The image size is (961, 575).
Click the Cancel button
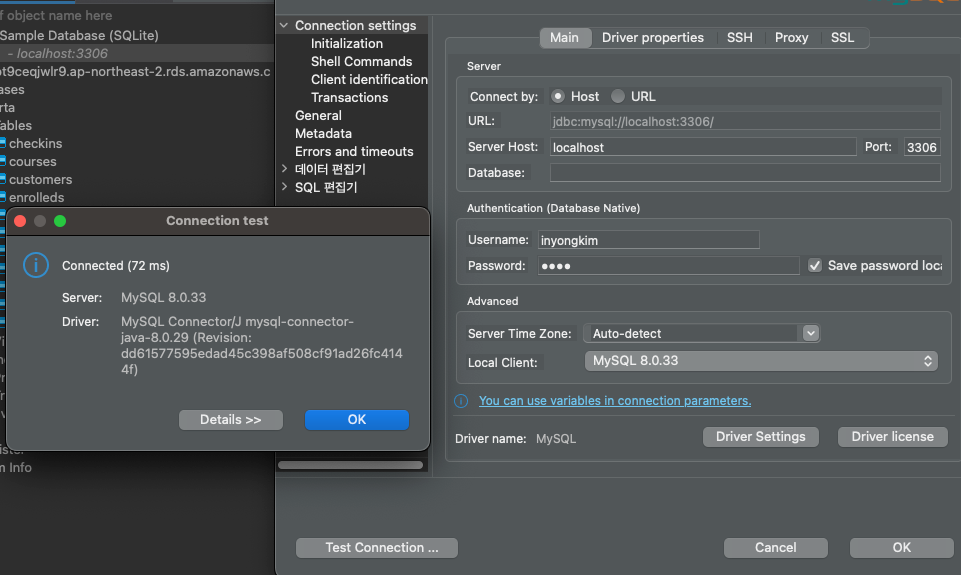click(x=776, y=548)
